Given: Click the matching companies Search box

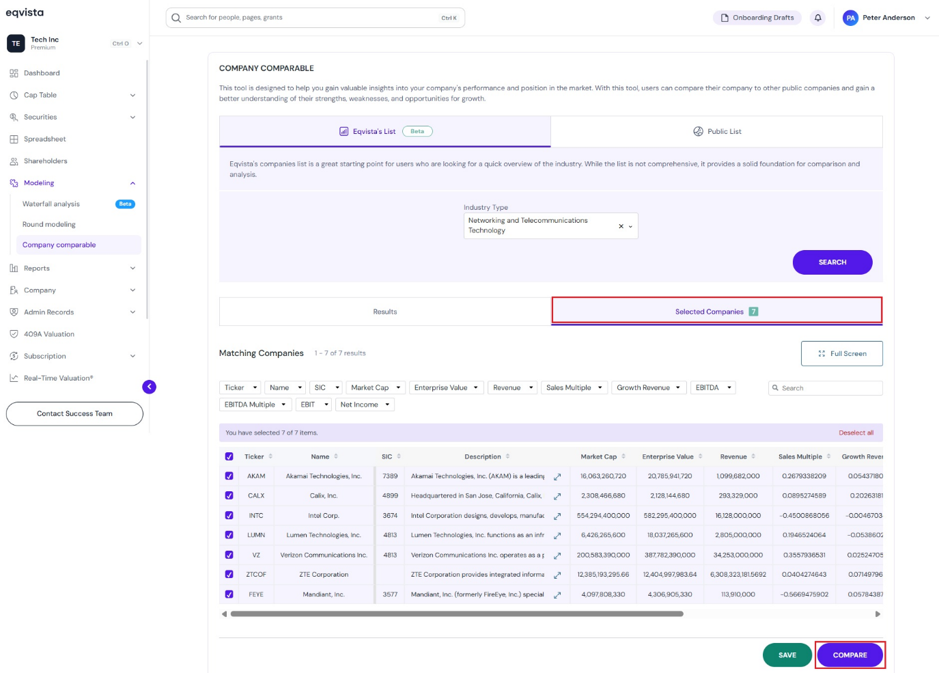Looking at the screenshot, I should click(825, 388).
